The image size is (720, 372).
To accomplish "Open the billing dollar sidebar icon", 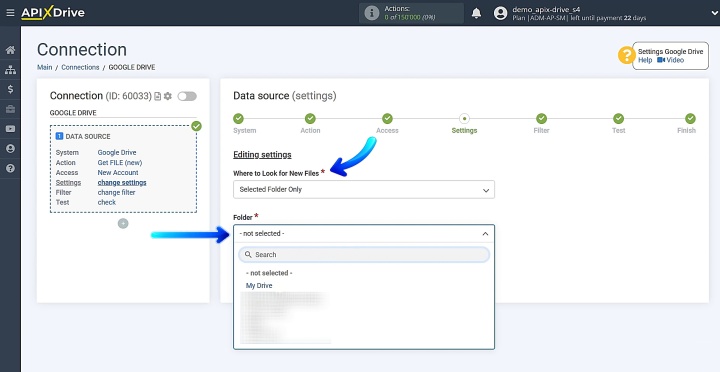I will click(x=10, y=90).
